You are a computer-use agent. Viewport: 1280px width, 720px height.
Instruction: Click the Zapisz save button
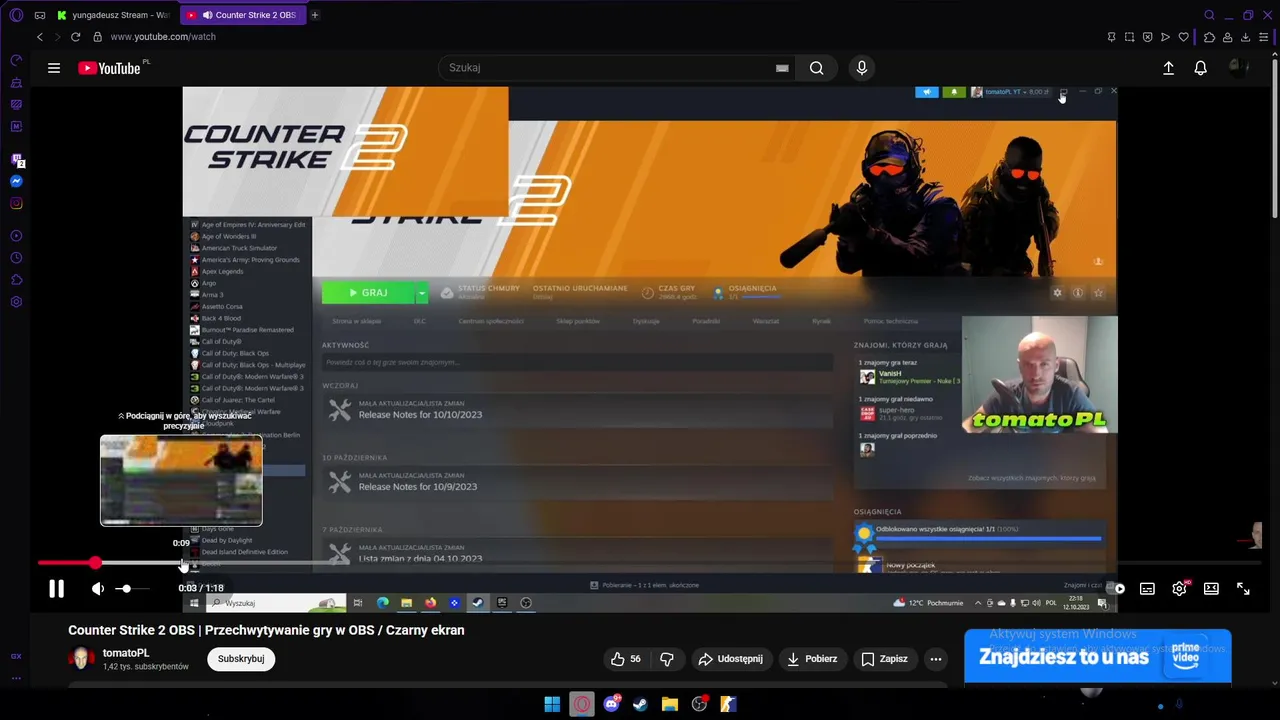click(x=885, y=659)
